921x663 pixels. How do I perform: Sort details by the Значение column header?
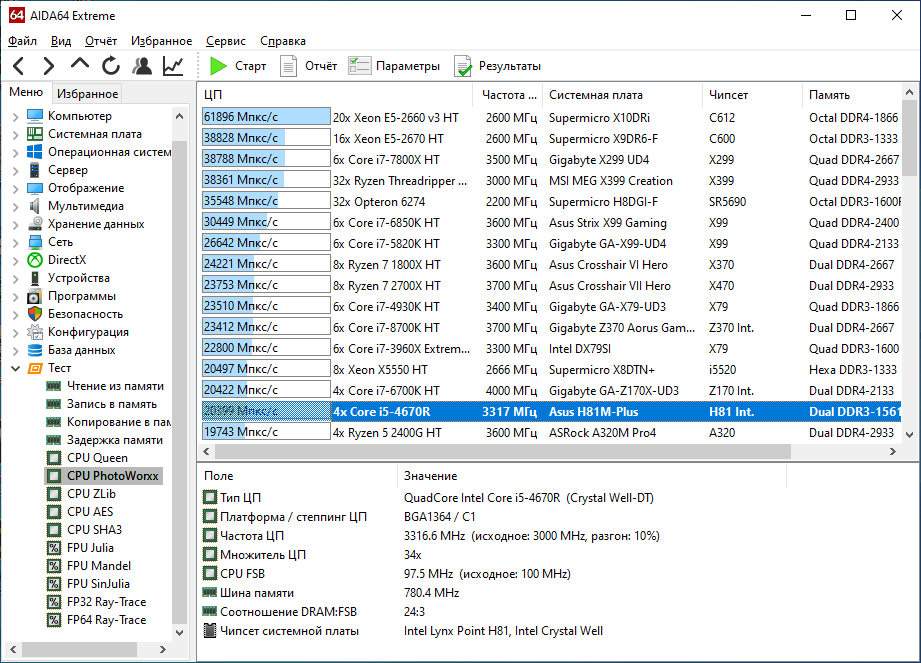[592, 476]
